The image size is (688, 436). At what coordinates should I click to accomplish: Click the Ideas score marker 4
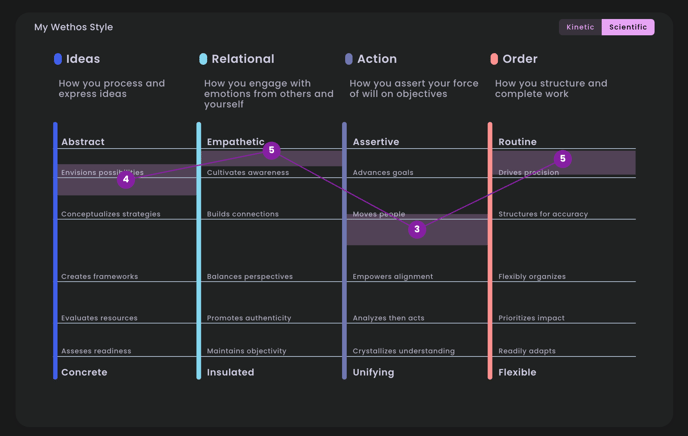126,180
